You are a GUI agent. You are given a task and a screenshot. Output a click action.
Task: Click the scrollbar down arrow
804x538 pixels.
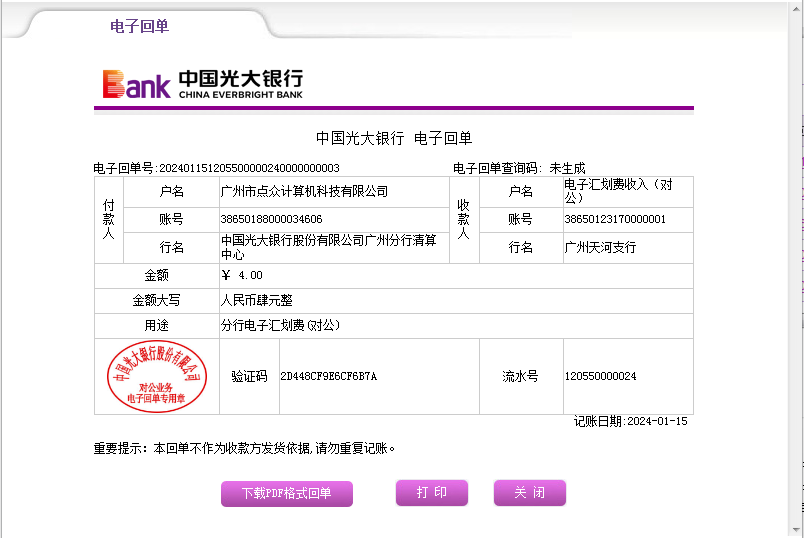pyautogui.click(x=795, y=529)
